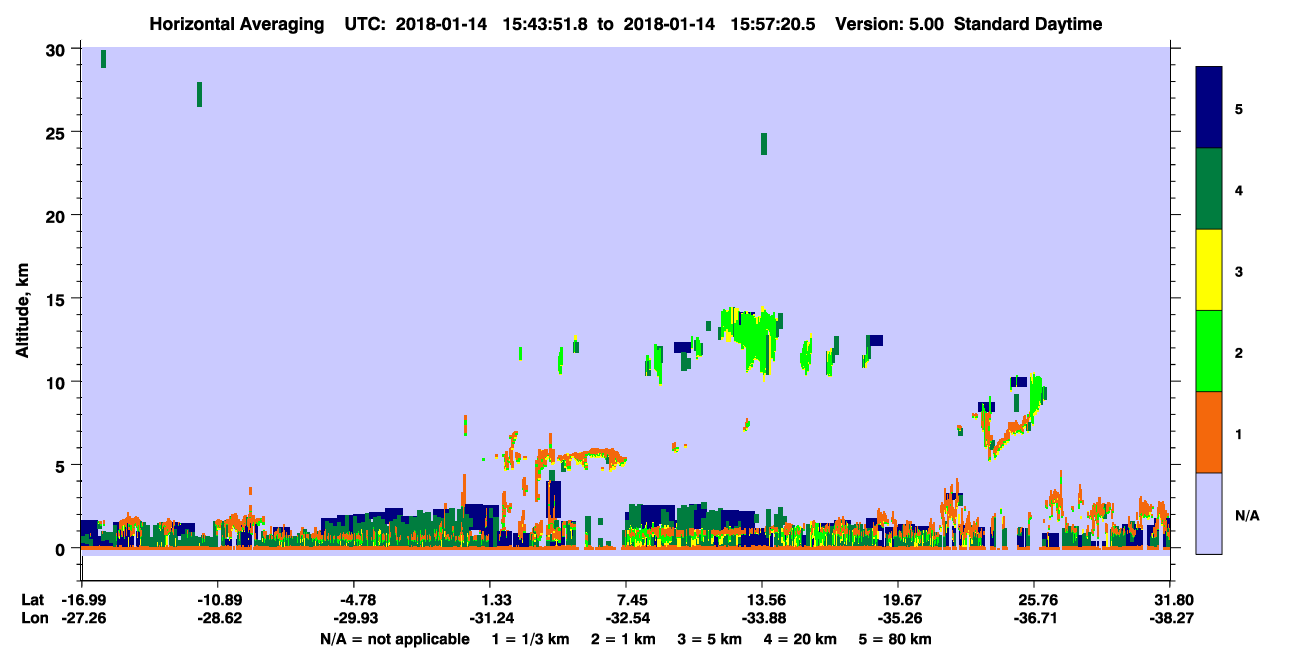Click the dark green colorbar segment labeled 4
The height and width of the screenshot is (667, 1300).
[1209, 189]
